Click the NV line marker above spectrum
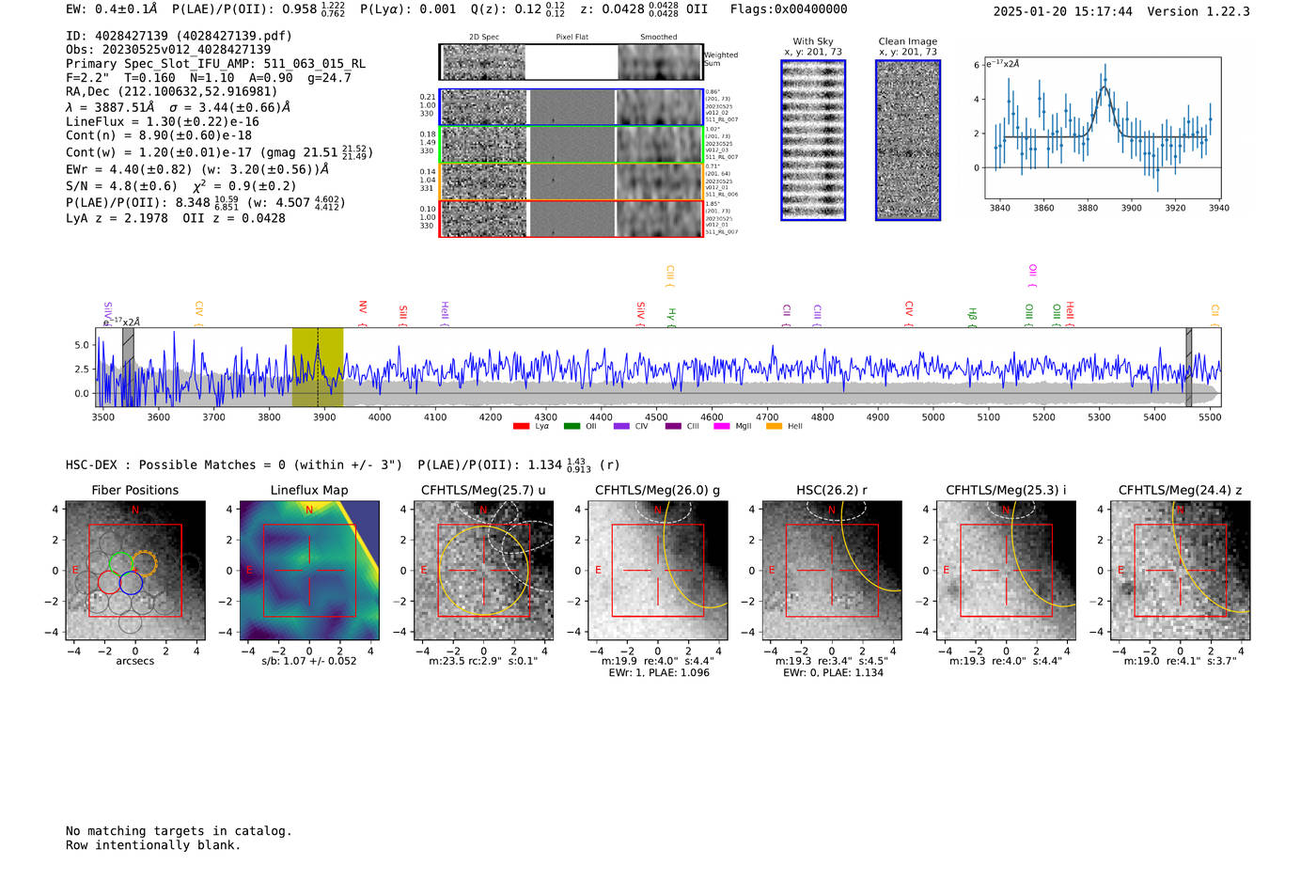The height and width of the screenshot is (896, 1316). click(x=363, y=311)
